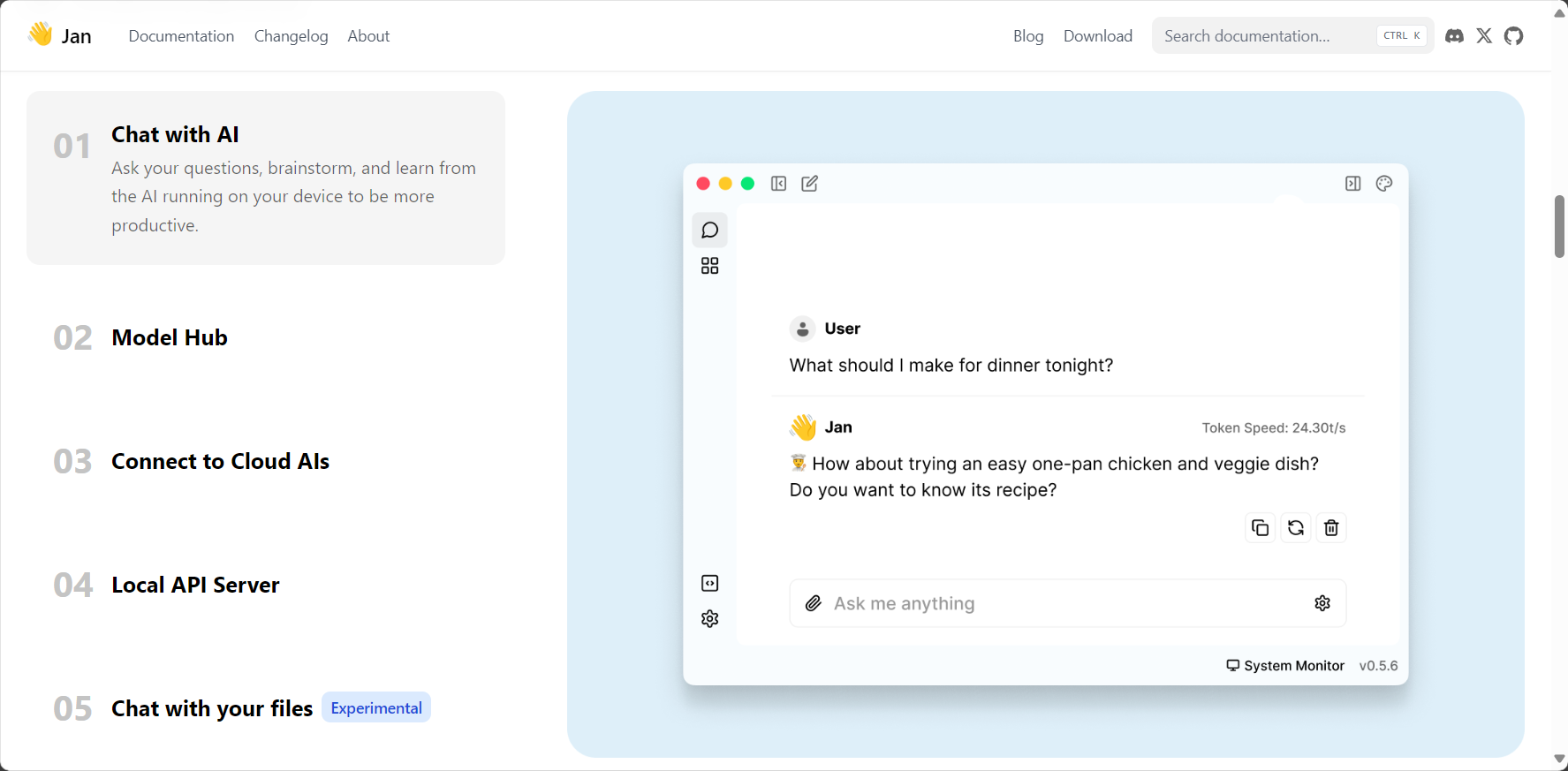Select the chat bubble sidebar icon
Image resolution: width=1568 pixels, height=771 pixels.
point(709,231)
